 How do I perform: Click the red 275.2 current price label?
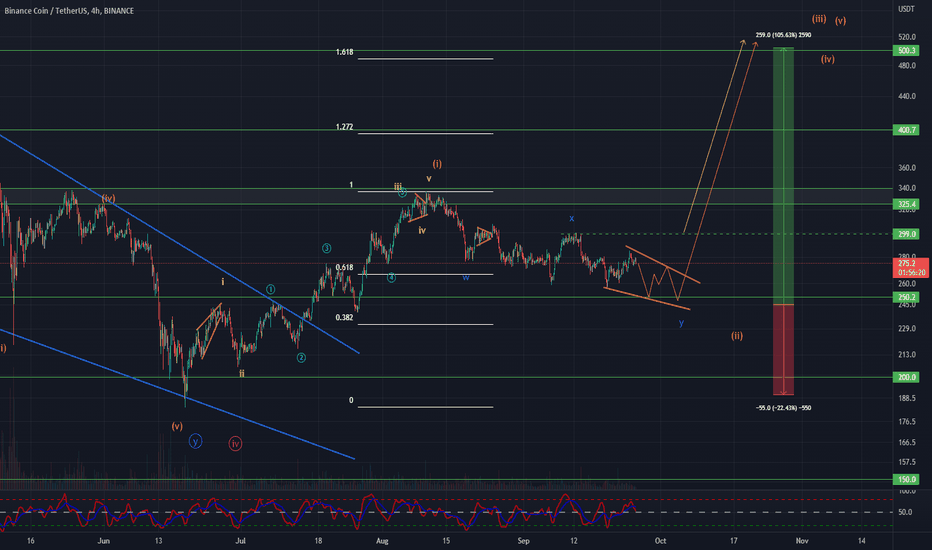pyautogui.click(x=907, y=263)
